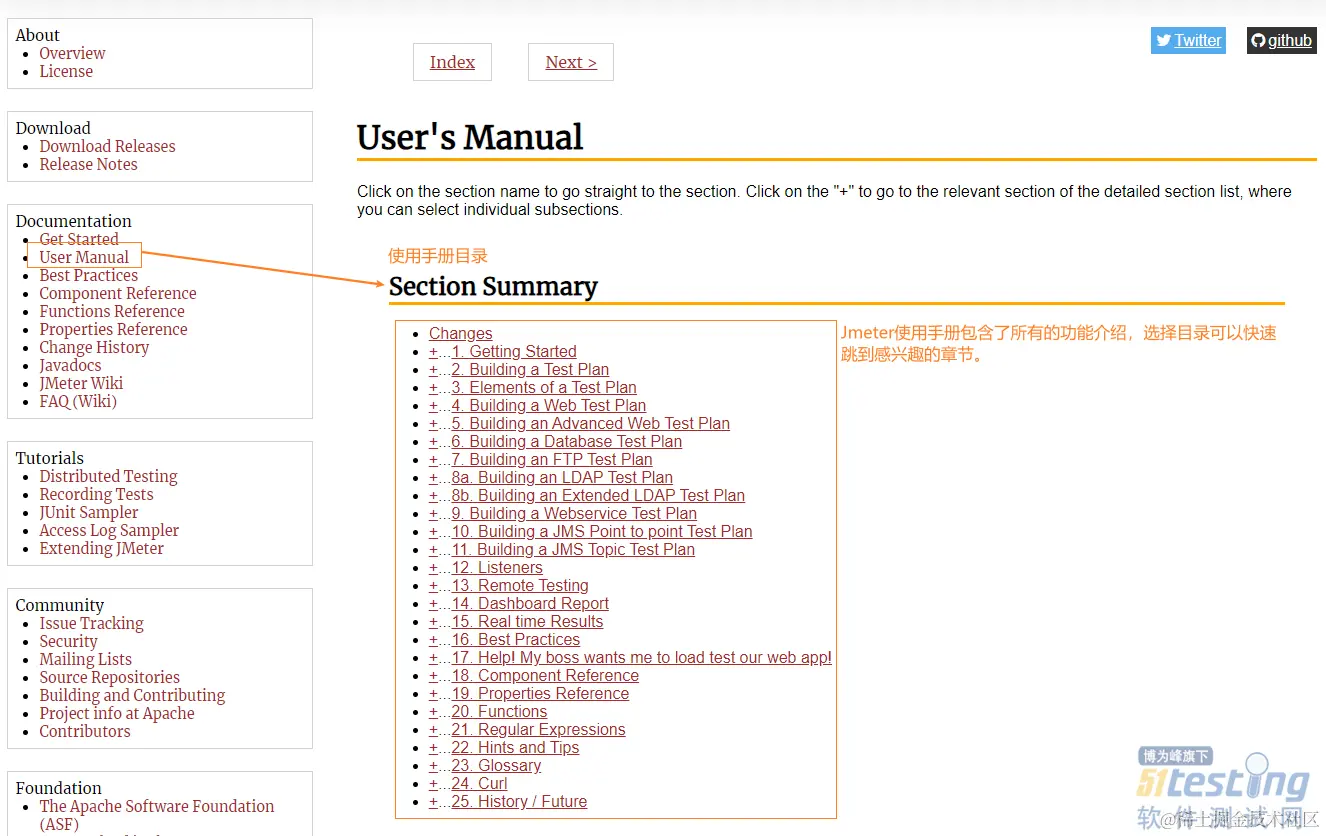The width and height of the screenshot is (1326, 836).
Task: Open the Changes link
Action: (x=460, y=334)
